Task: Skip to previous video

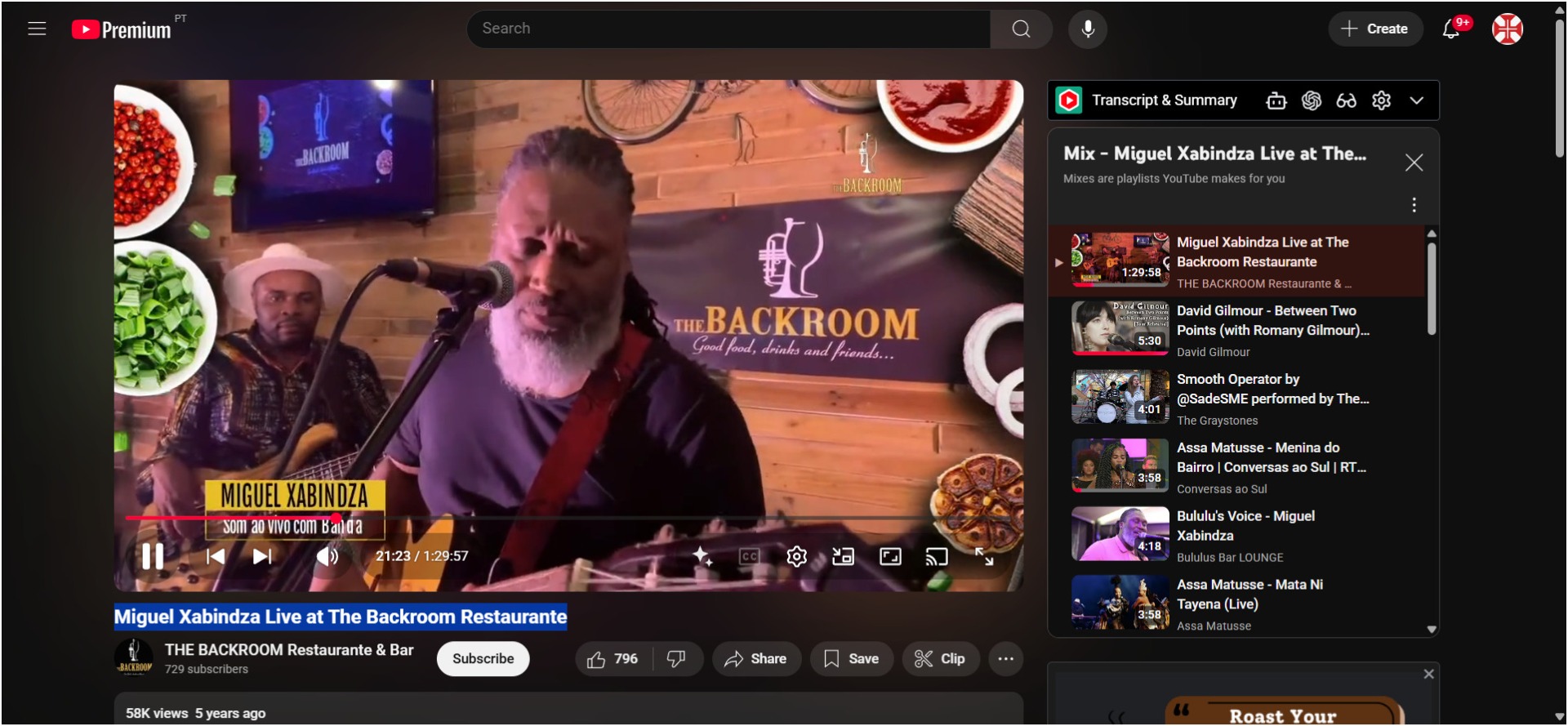Action: pyautogui.click(x=215, y=556)
